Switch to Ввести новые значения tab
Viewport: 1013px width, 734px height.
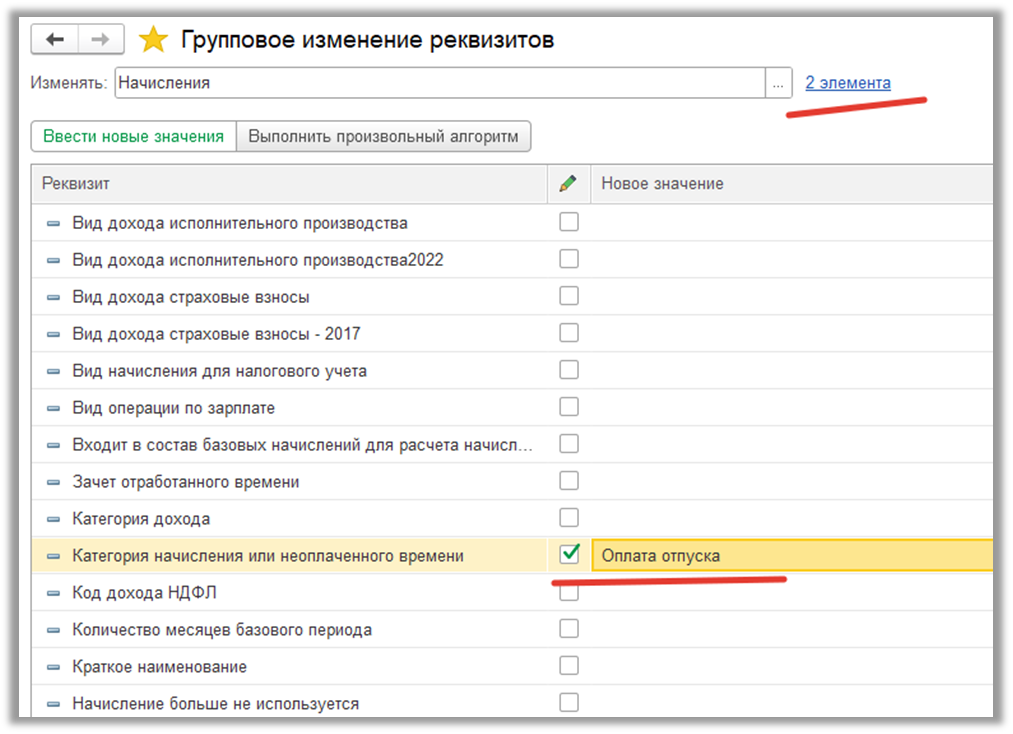134,137
